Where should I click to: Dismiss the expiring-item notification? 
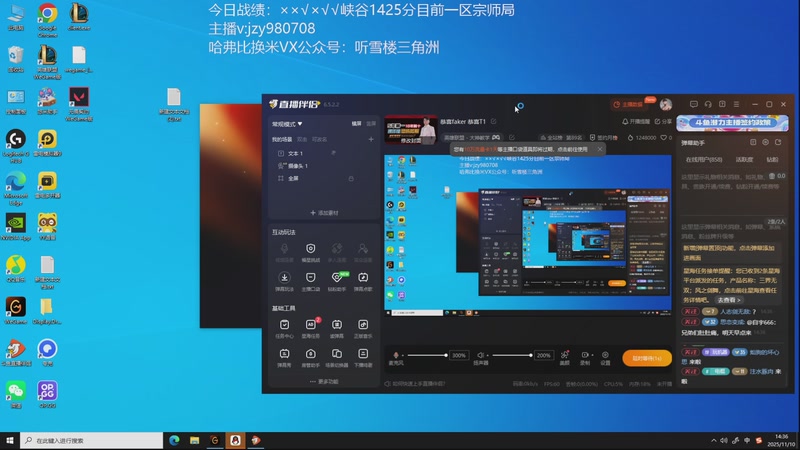pyautogui.click(x=599, y=149)
